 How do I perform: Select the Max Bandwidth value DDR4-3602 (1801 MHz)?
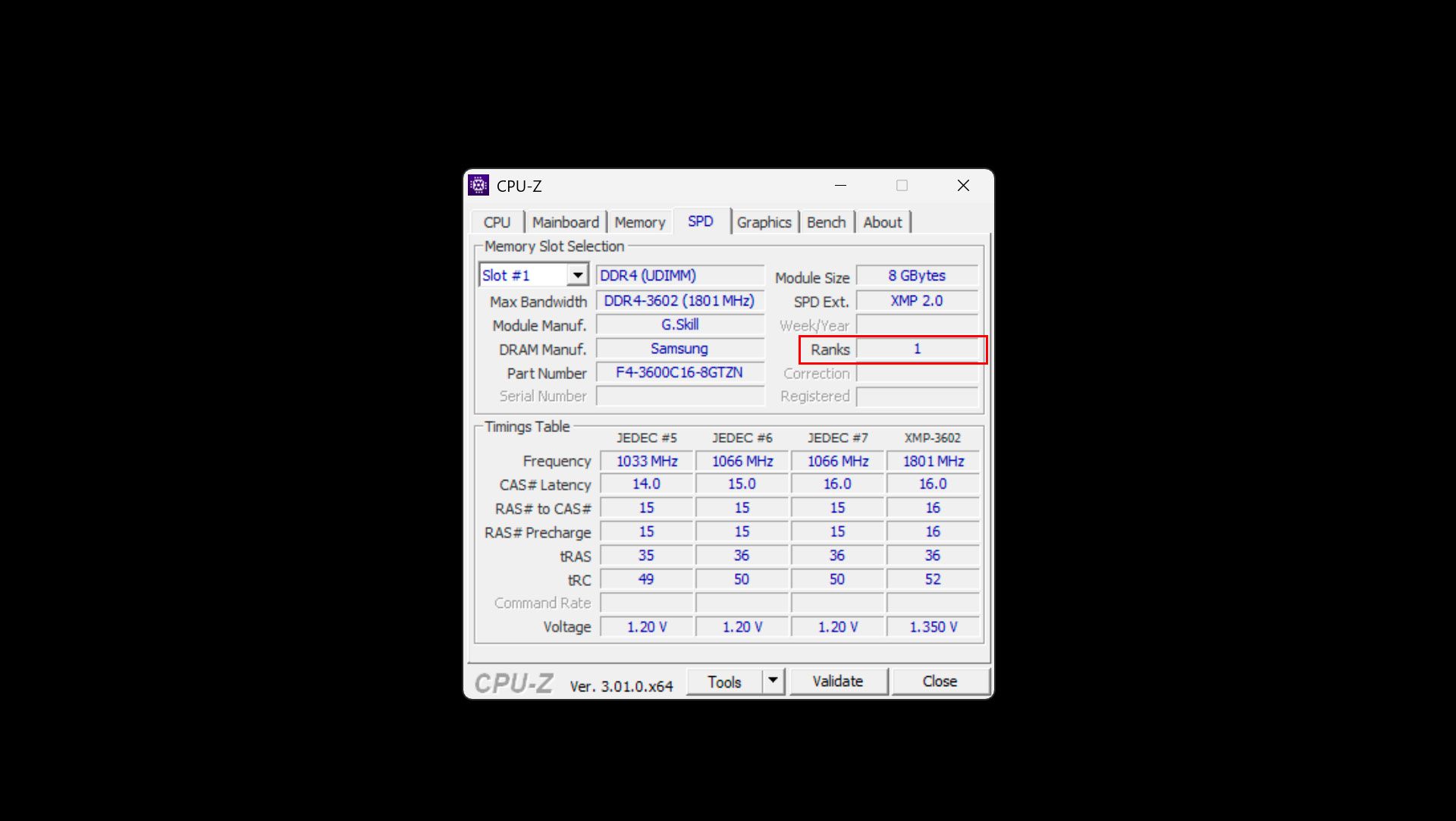coord(679,301)
